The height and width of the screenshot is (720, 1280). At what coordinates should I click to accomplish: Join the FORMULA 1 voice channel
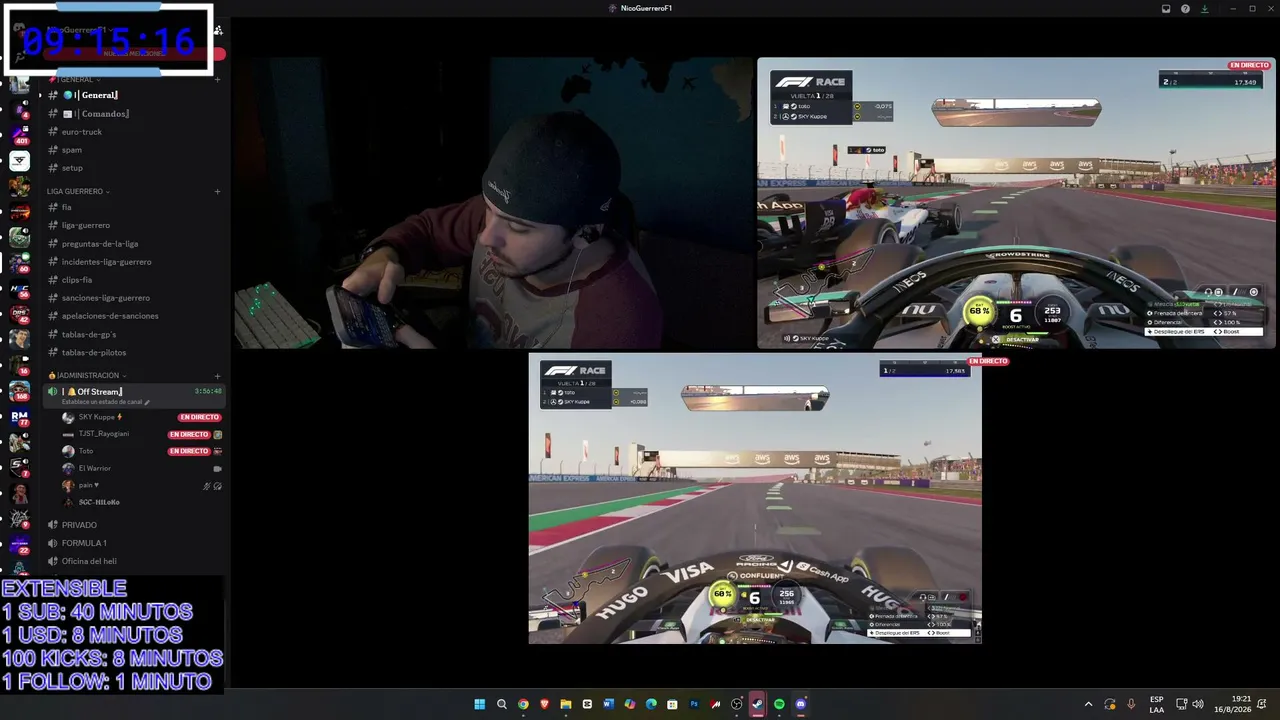pos(135,543)
